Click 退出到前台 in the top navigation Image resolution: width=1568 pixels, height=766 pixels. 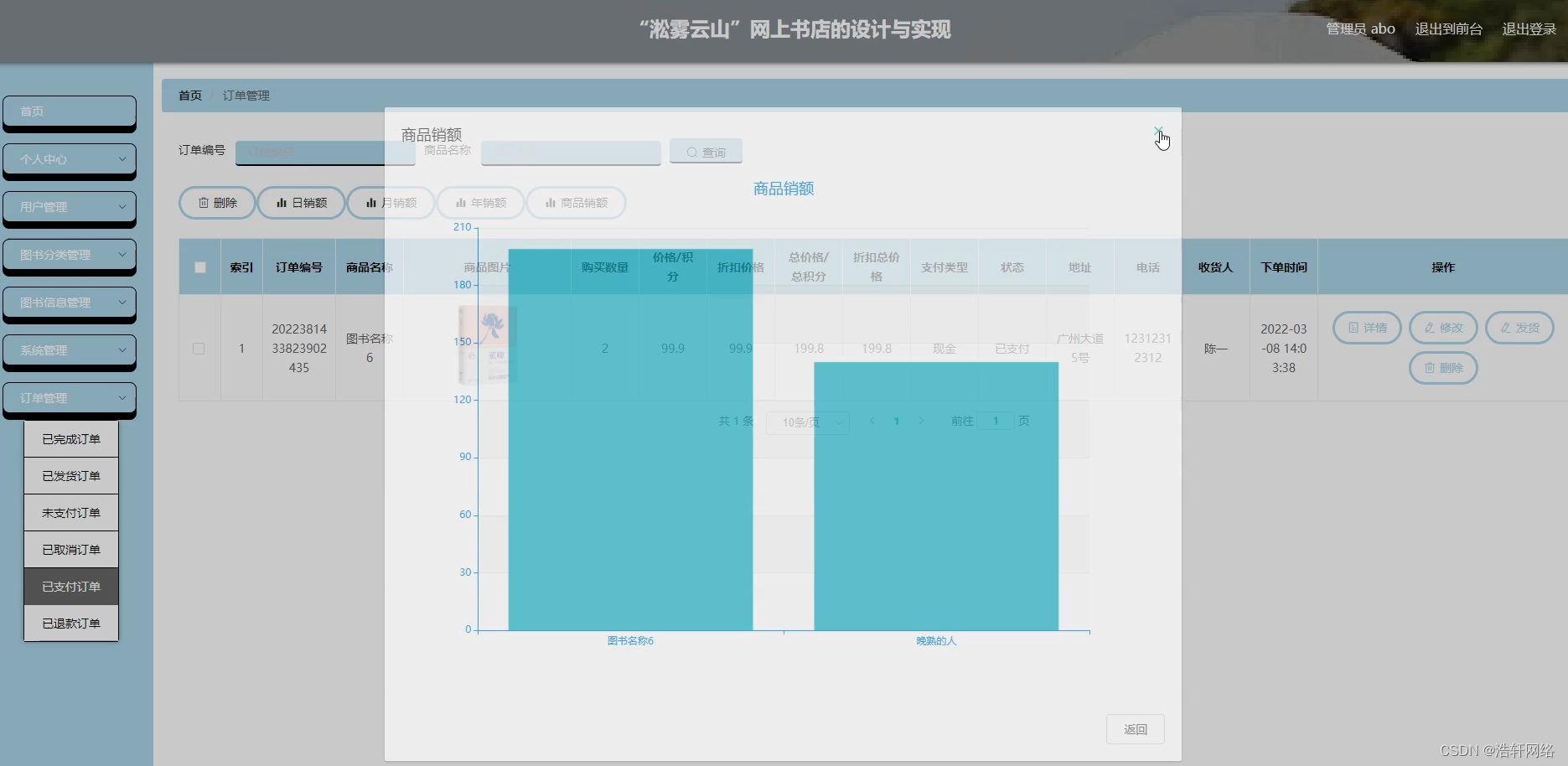1447,28
